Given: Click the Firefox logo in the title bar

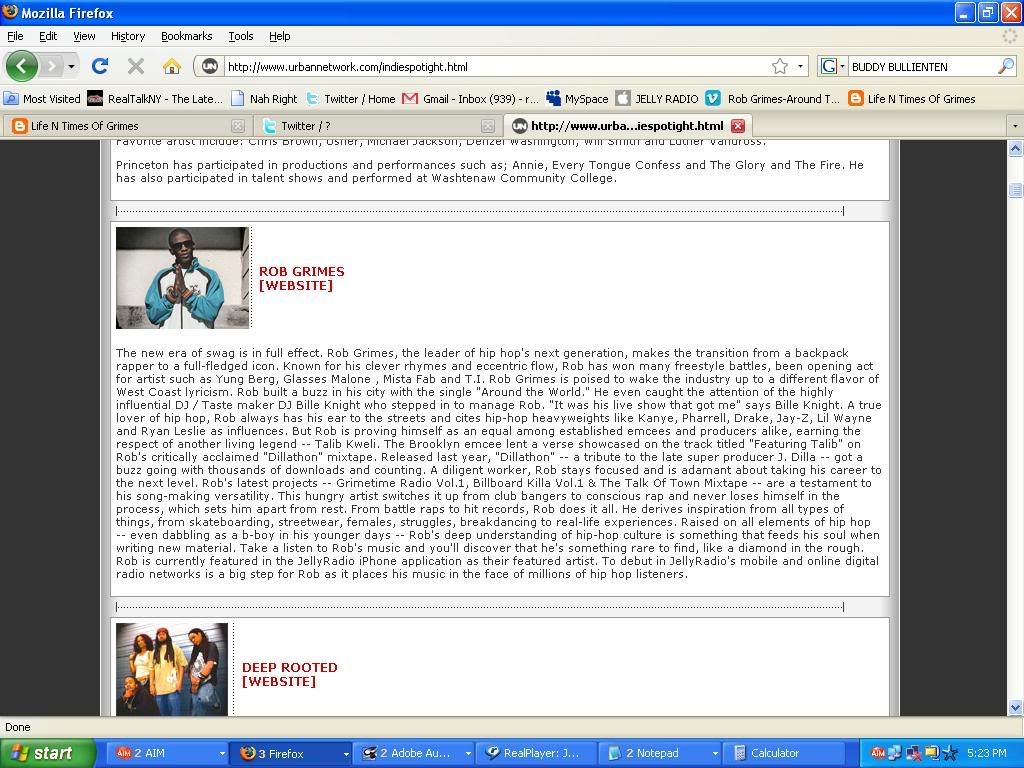Looking at the screenshot, I should pyautogui.click(x=10, y=12).
